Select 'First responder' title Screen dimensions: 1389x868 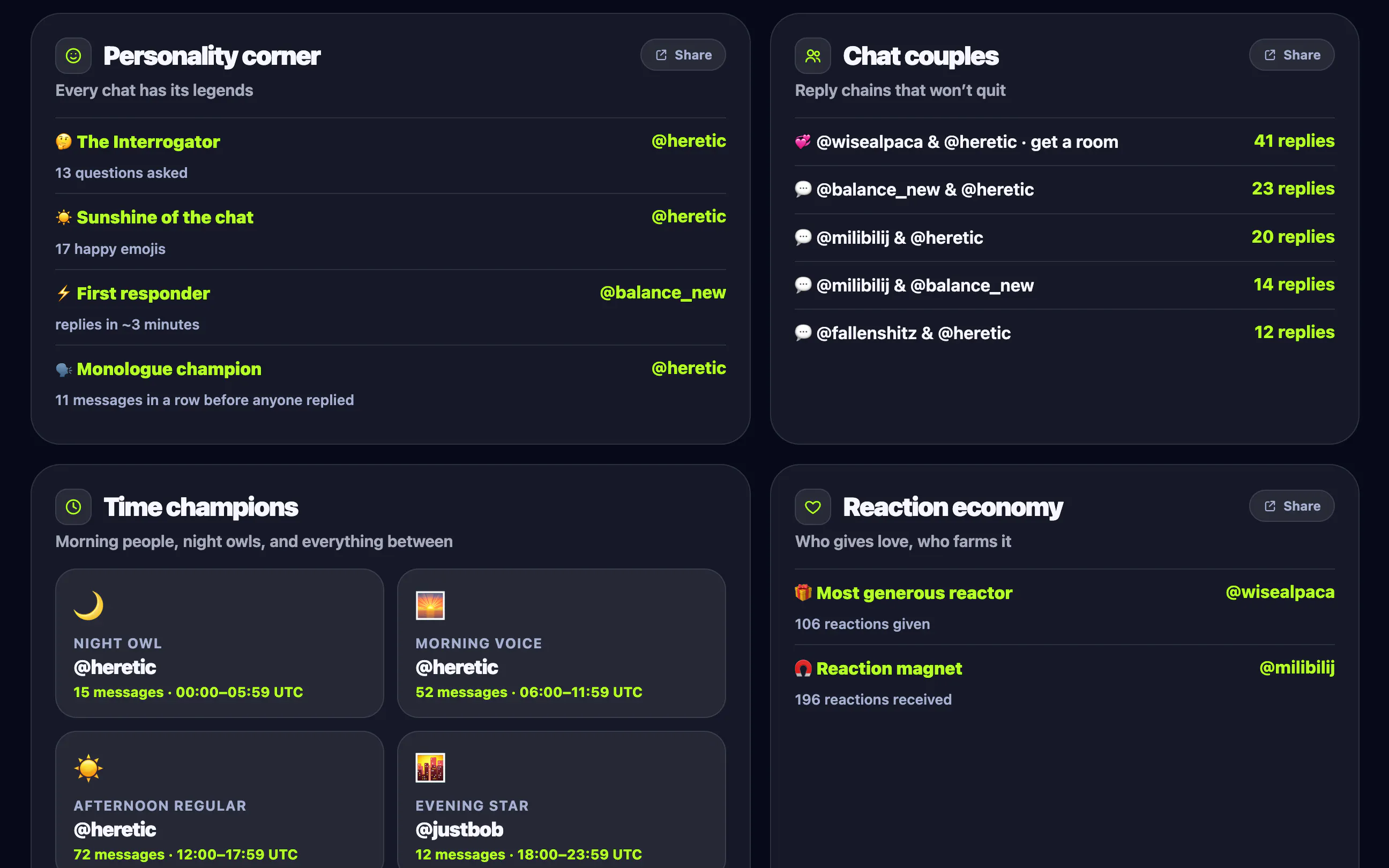click(144, 294)
